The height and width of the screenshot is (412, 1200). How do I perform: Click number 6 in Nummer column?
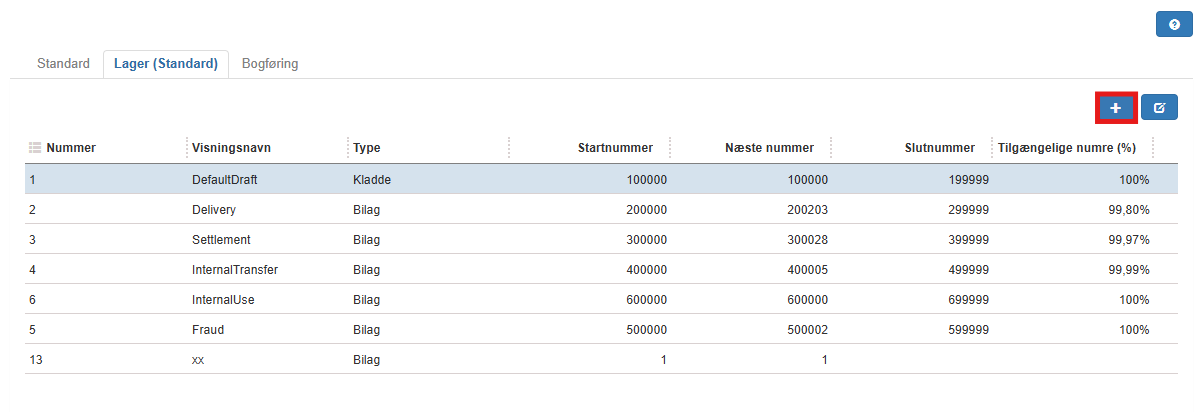click(33, 300)
